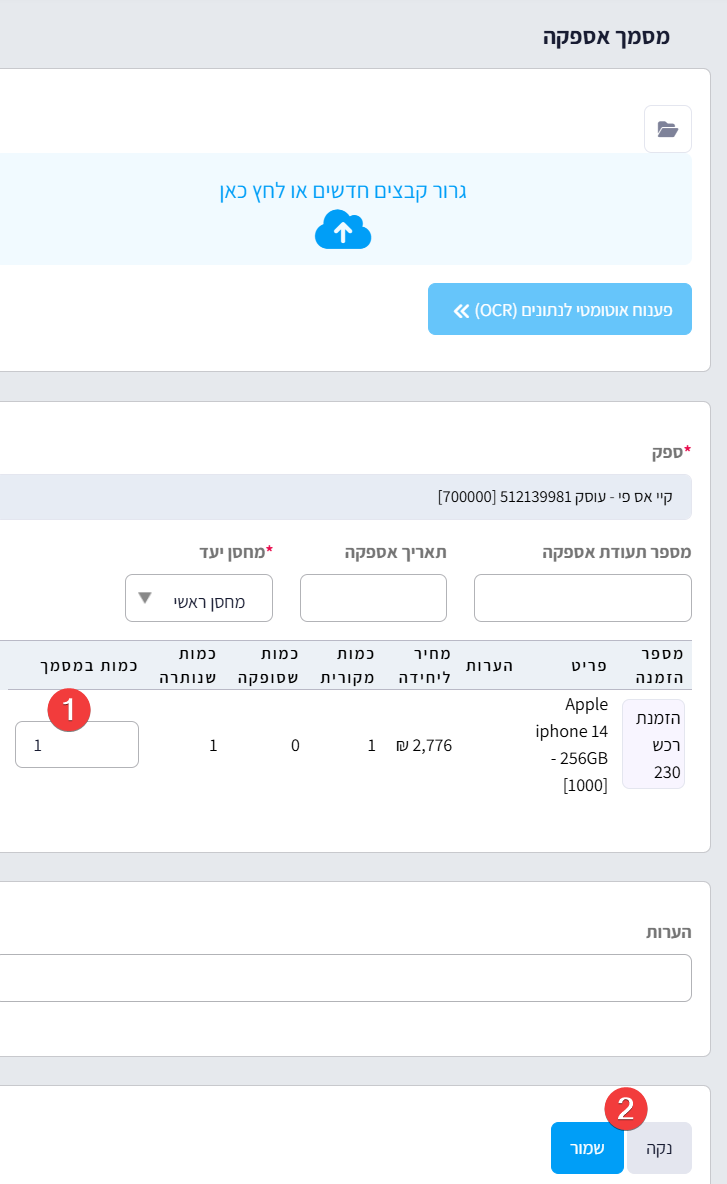Click the 'מחיר ליחידה' column header
Viewport: 727px width, 1184px height.
tap(425, 665)
